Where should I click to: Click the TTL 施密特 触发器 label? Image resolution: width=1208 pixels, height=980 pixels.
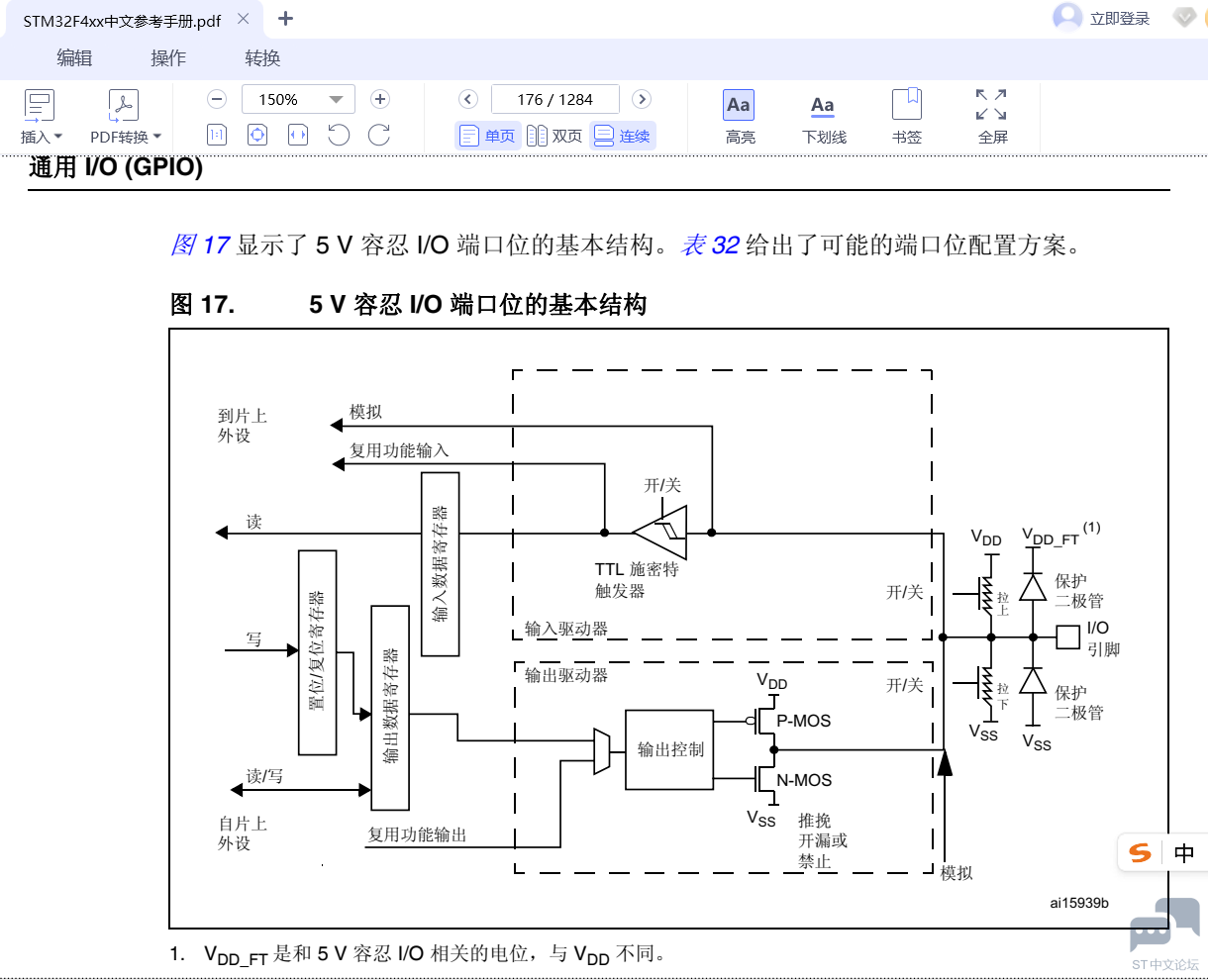point(637,580)
